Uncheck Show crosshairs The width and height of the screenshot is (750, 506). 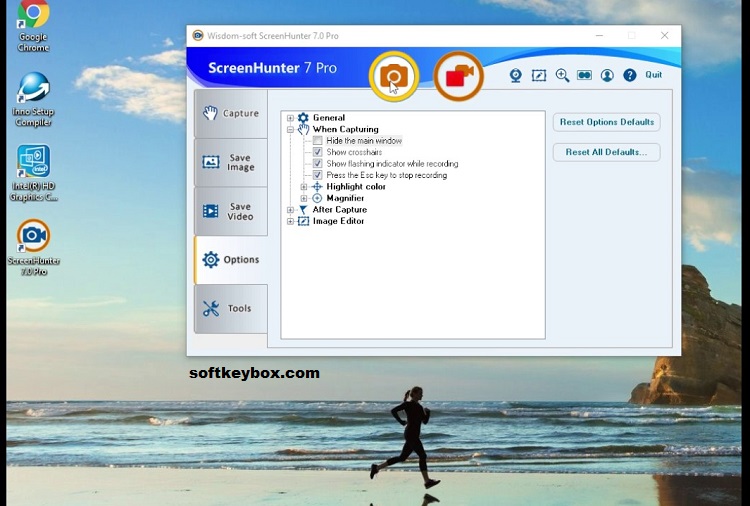(x=318, y=152)
